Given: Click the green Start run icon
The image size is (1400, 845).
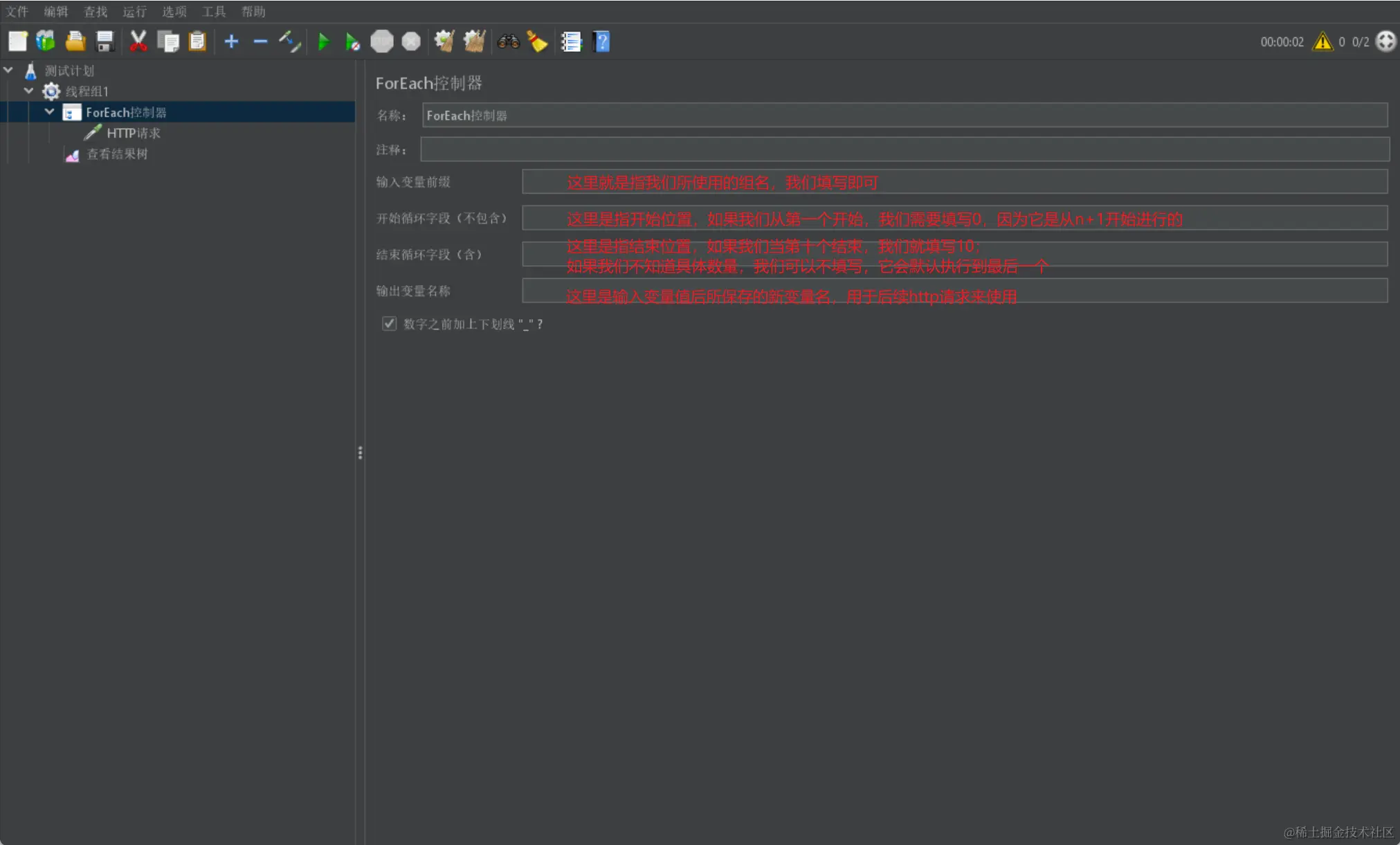Looking at the screenshot, I should pyautogui.click(x=322, y=42).
